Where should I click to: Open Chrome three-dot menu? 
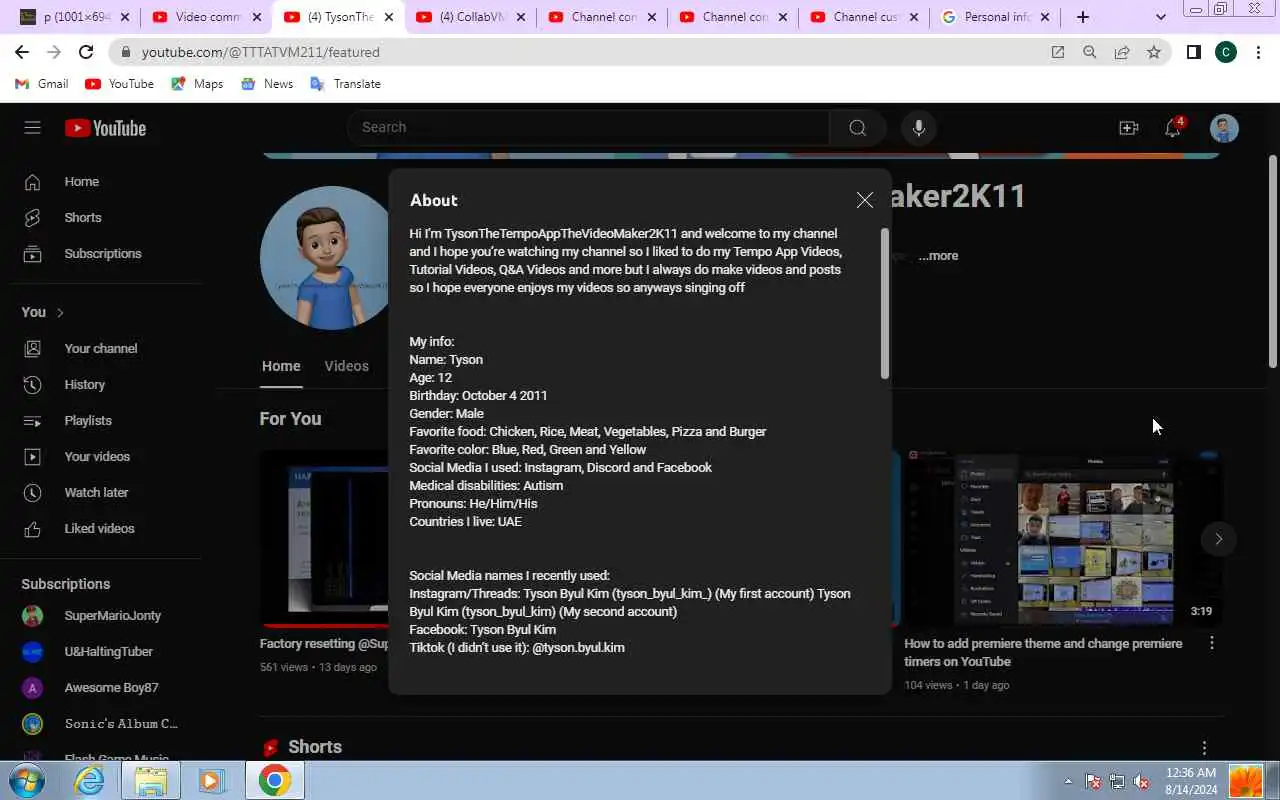(x=1258, y=52)
